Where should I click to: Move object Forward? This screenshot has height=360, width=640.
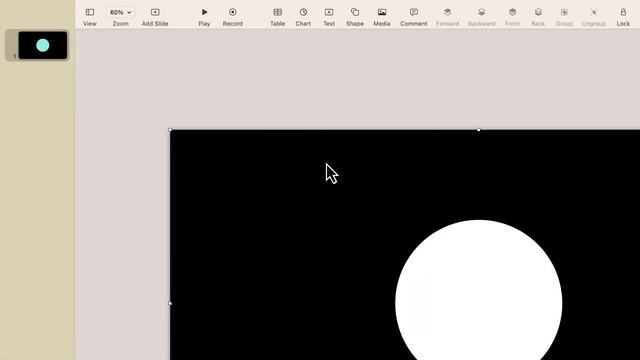click(447, 17)
